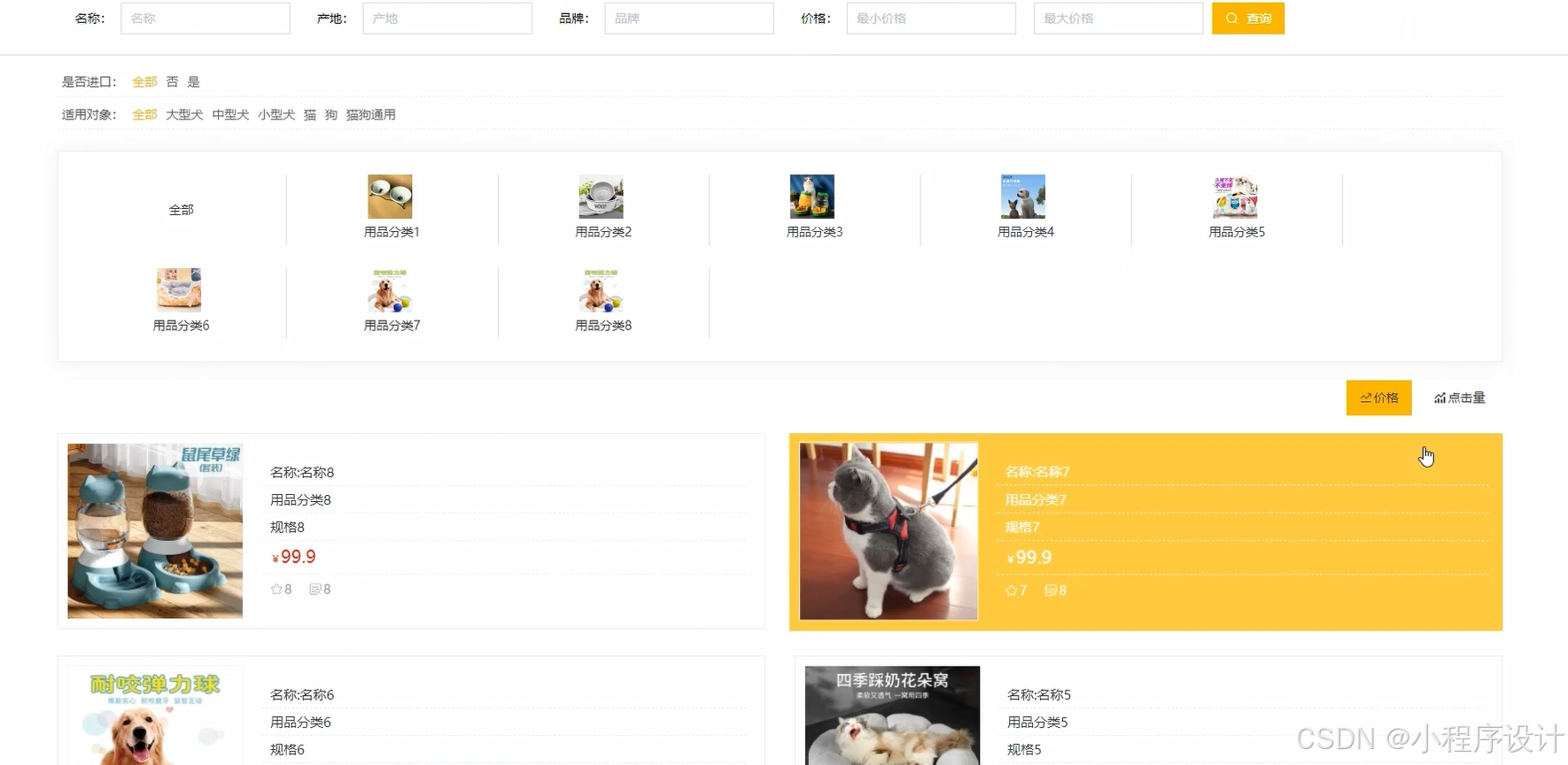The image size is (1568, 765).
Task: Focus the 名称 name input field
Action: (206, 19)
